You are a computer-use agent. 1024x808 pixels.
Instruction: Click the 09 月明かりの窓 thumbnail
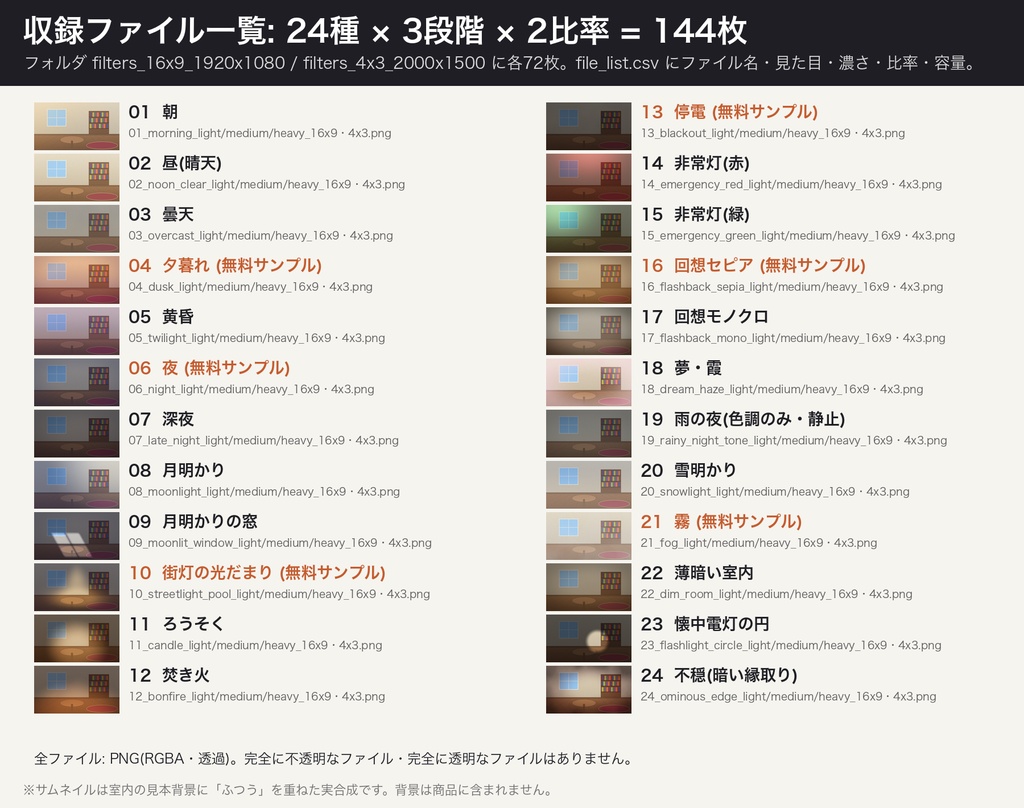pyautogui.click(x=76, y=536)
